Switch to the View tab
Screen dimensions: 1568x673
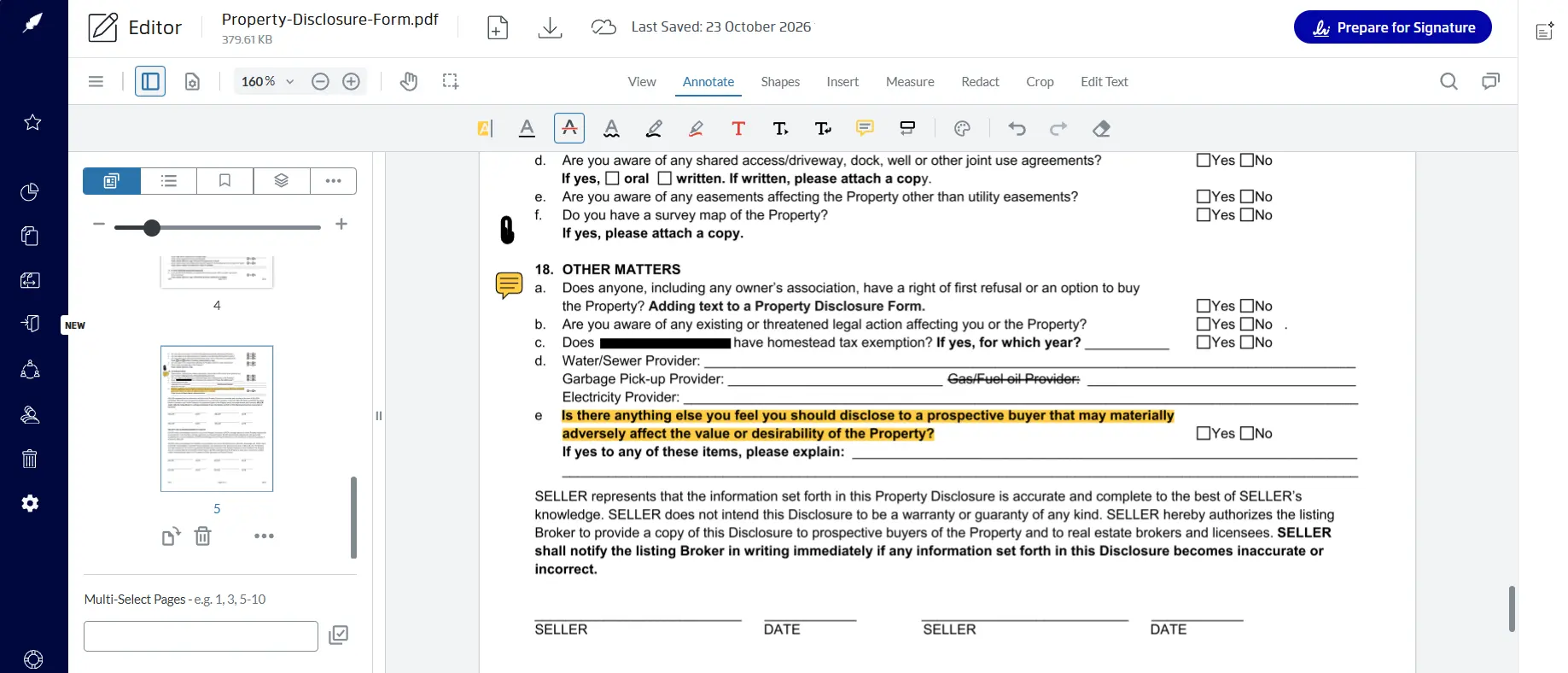[642, 82]
